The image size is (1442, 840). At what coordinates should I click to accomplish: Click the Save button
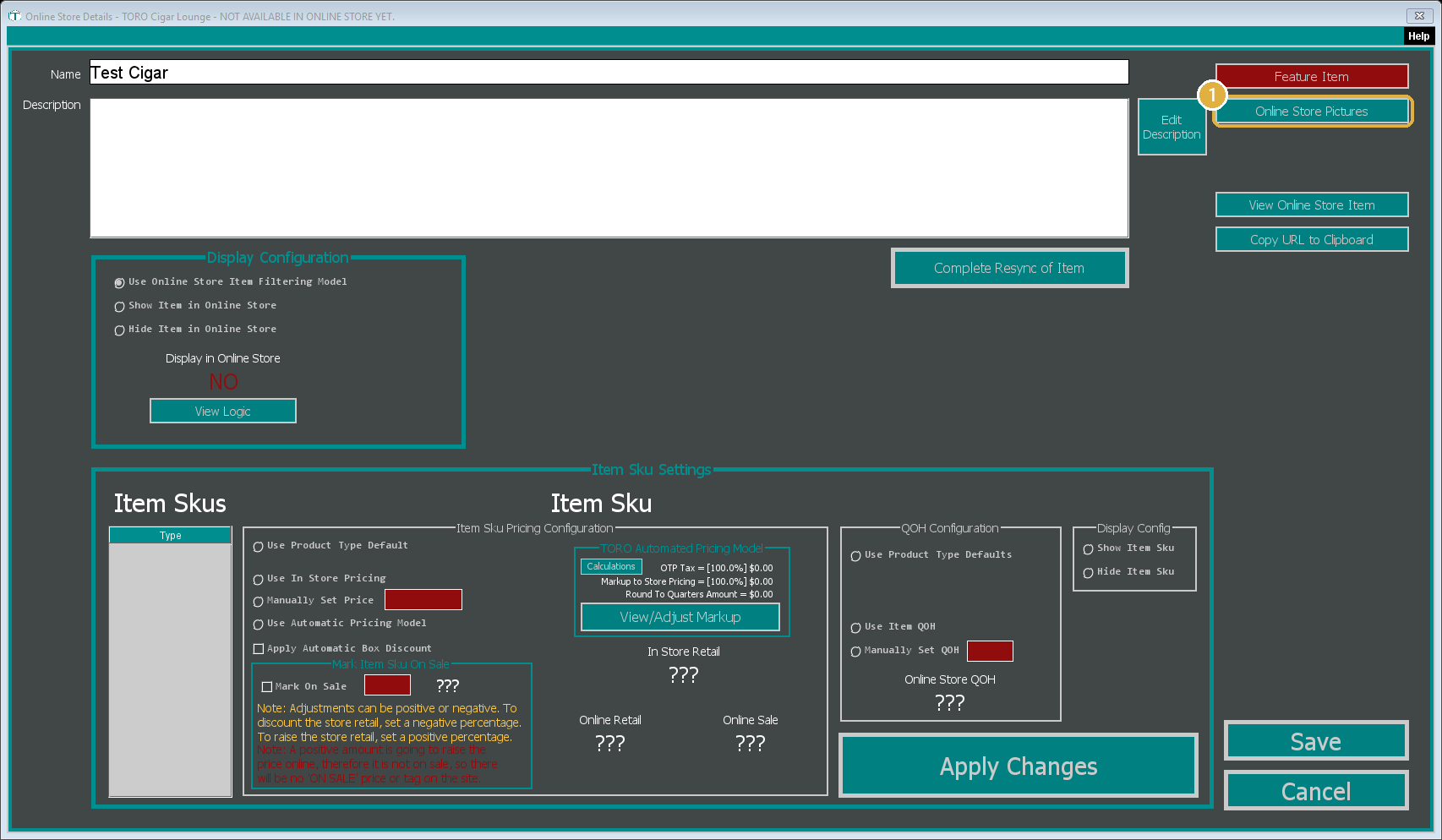click(1316, 741)
